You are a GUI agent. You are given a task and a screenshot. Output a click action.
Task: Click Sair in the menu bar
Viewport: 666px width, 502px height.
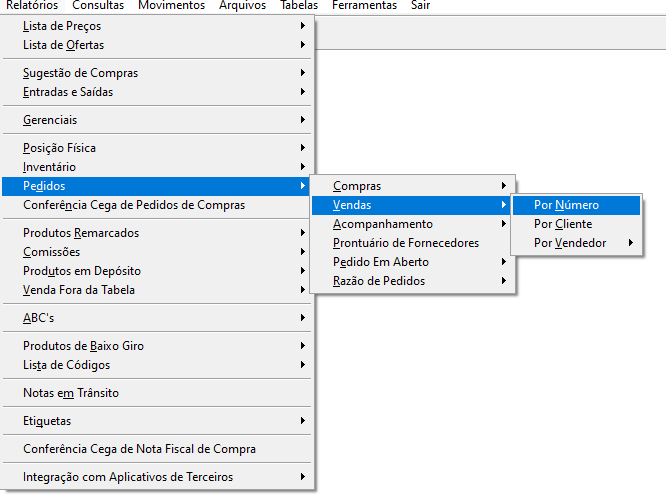pos(420,6)
